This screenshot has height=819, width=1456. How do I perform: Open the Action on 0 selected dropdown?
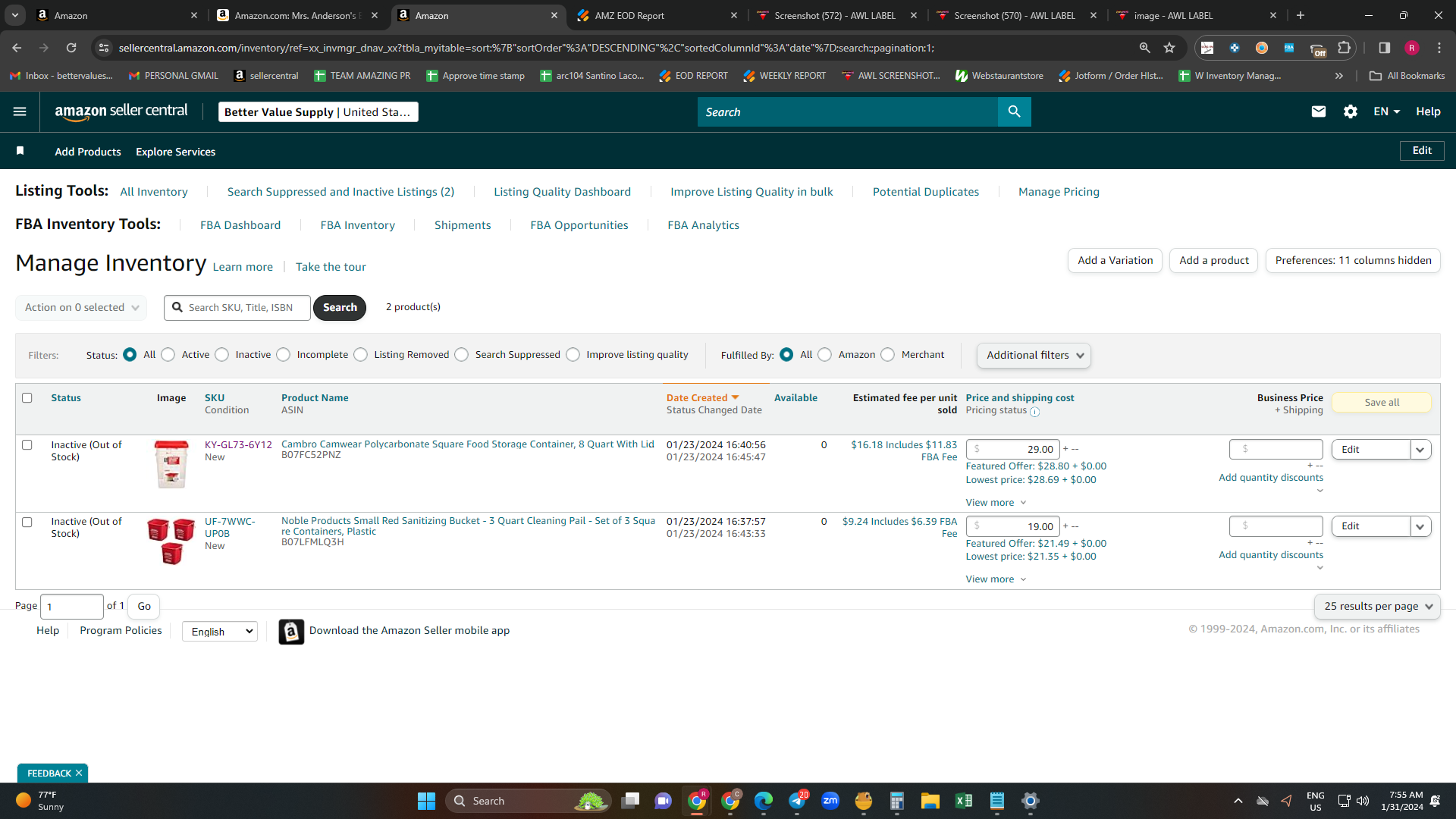(81, 308)
